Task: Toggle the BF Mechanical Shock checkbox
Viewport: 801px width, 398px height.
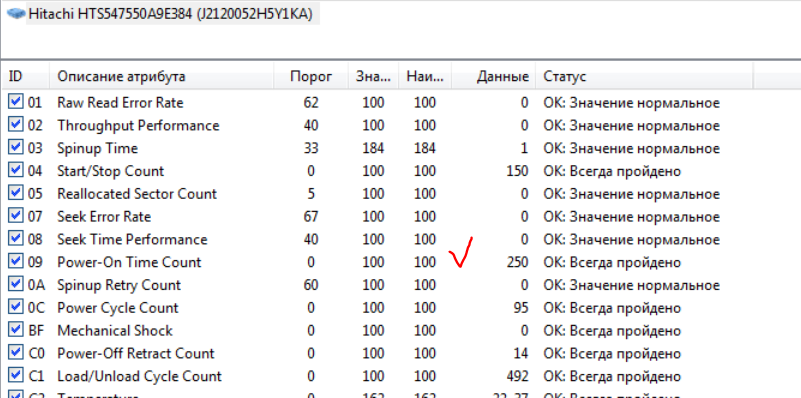Action: (x=15, y=330)
